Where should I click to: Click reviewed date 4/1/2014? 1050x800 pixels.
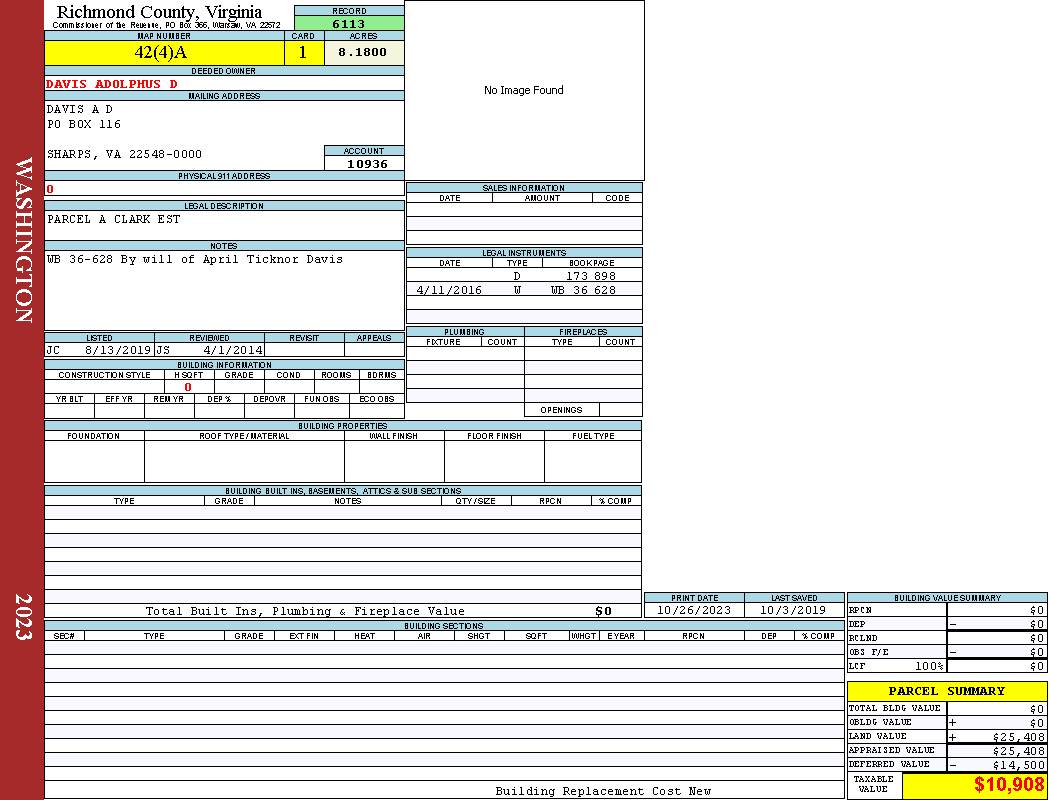pos(232,349)
